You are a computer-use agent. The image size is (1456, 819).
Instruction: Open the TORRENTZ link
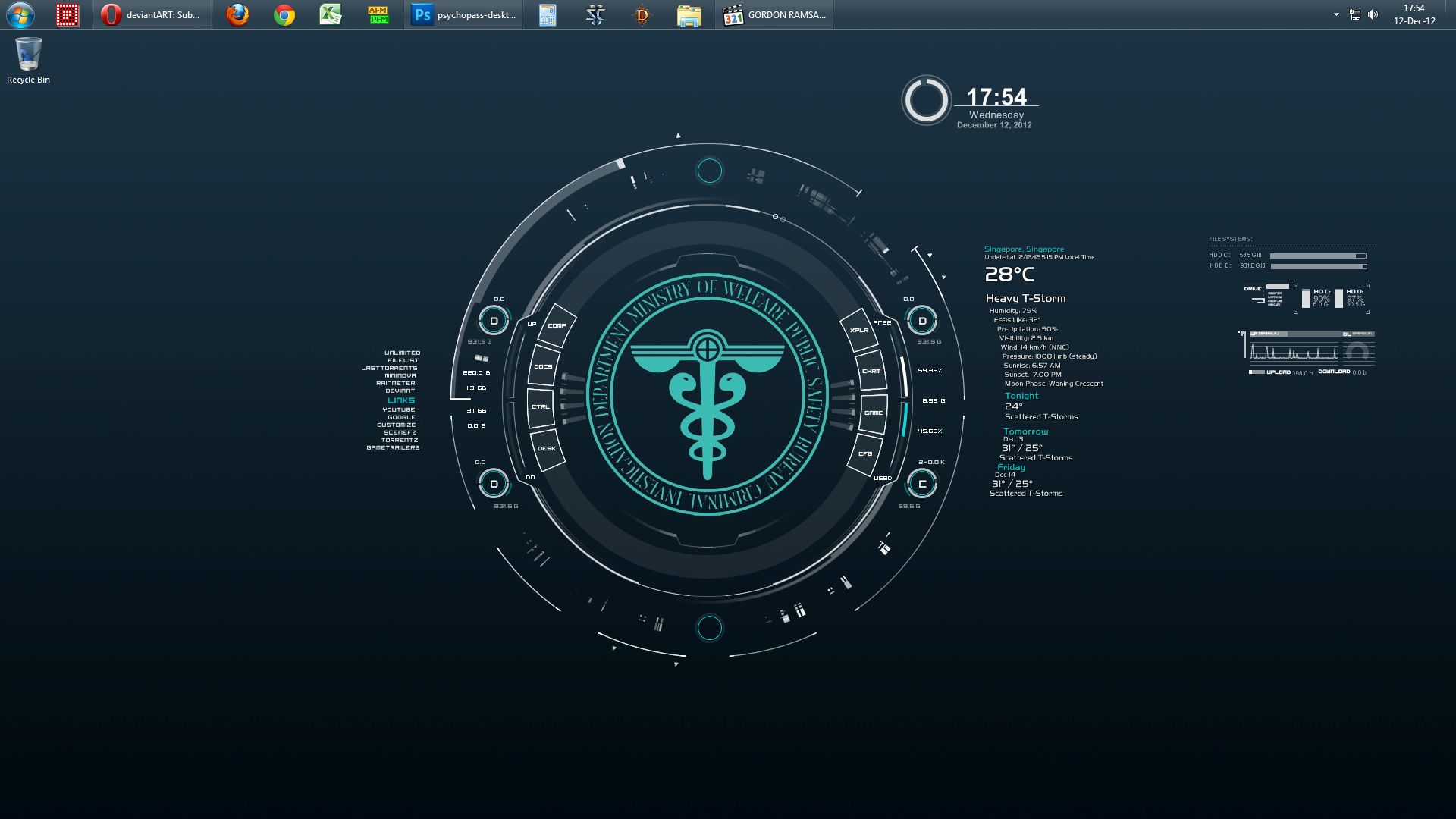399,440
